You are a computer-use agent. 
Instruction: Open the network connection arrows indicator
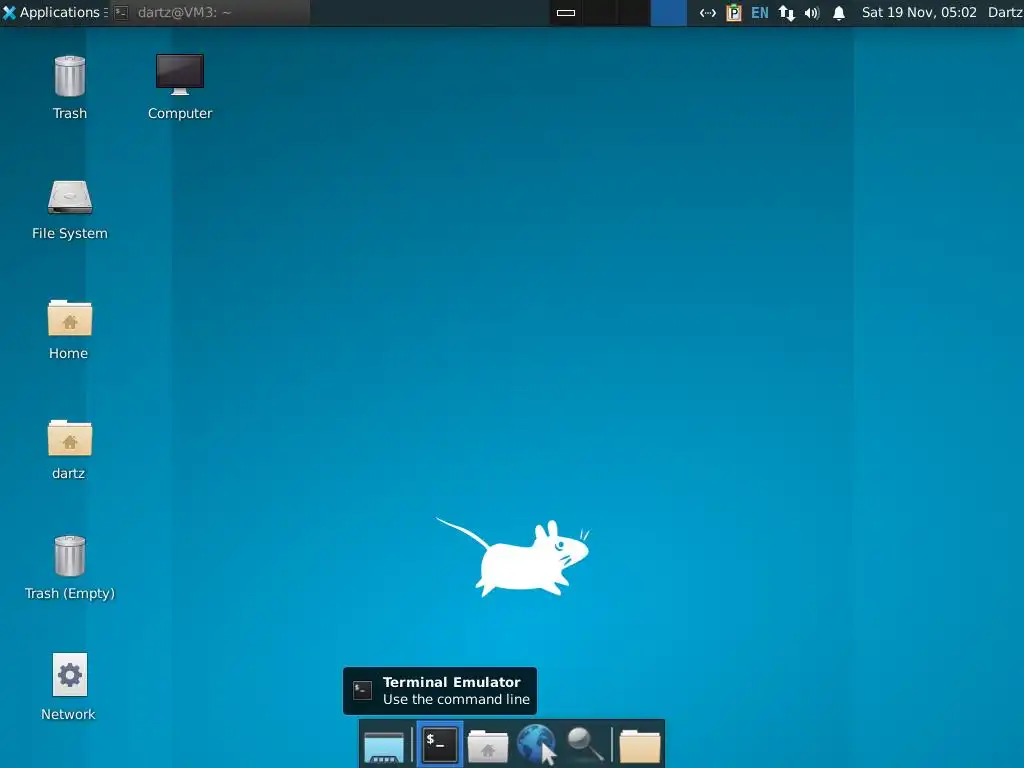tap(707, 12)
